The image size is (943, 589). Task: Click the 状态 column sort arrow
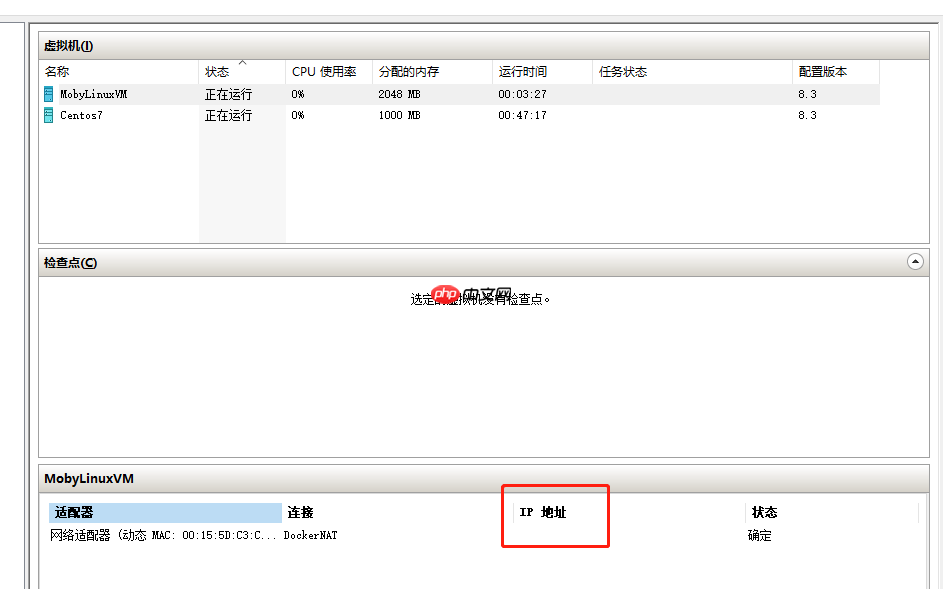pyautogui.click(x=240, y=65)
